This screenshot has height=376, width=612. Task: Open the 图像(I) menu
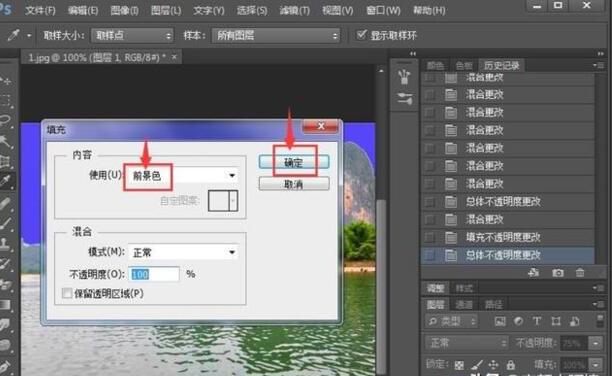click(x=125, y=10)
